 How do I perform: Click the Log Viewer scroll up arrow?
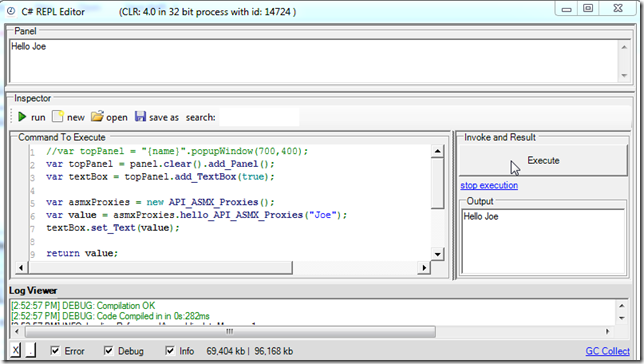coord(622,306)
